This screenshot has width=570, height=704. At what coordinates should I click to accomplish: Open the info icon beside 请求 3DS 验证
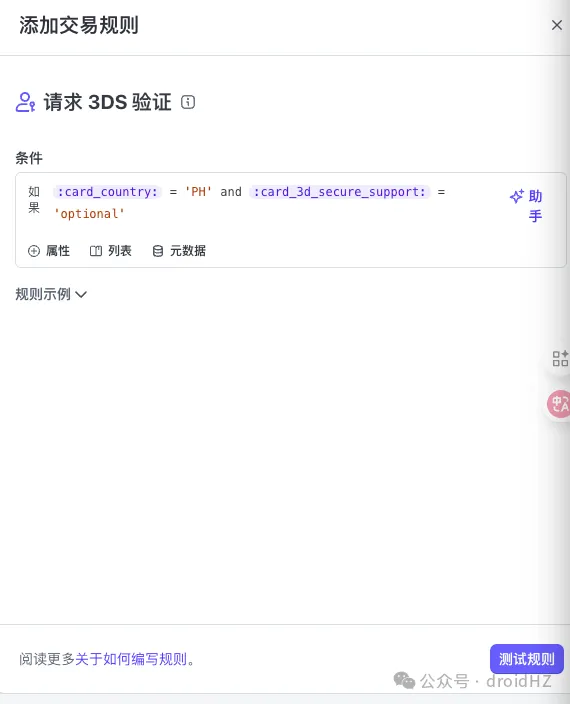(188, 102)
